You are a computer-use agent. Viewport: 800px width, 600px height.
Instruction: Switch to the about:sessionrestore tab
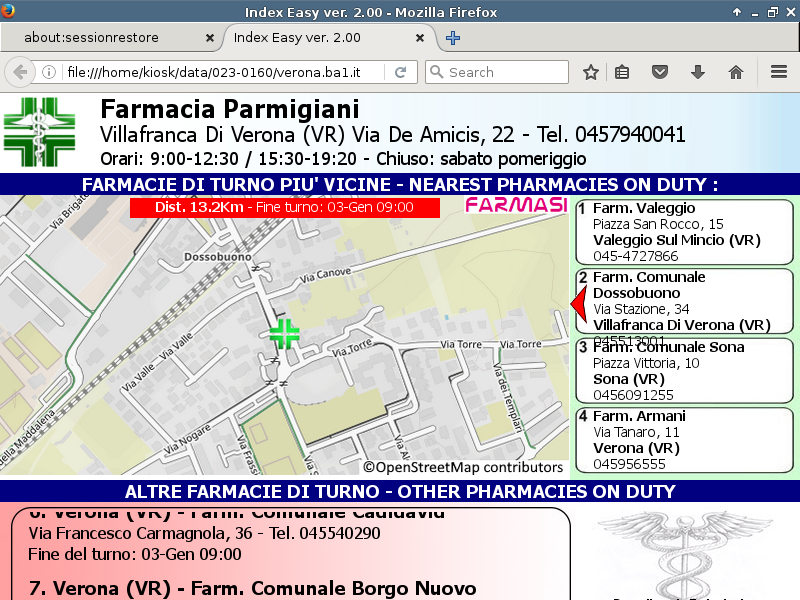[105, 38]
